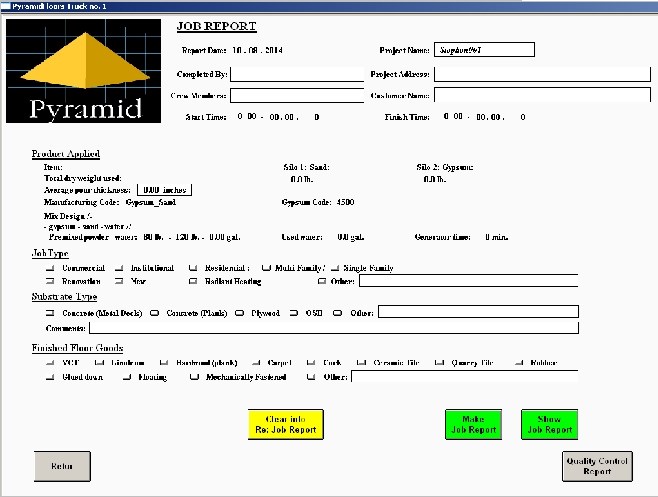Click the Crew Members input field
658x497 pixels.
click(297, 95)
